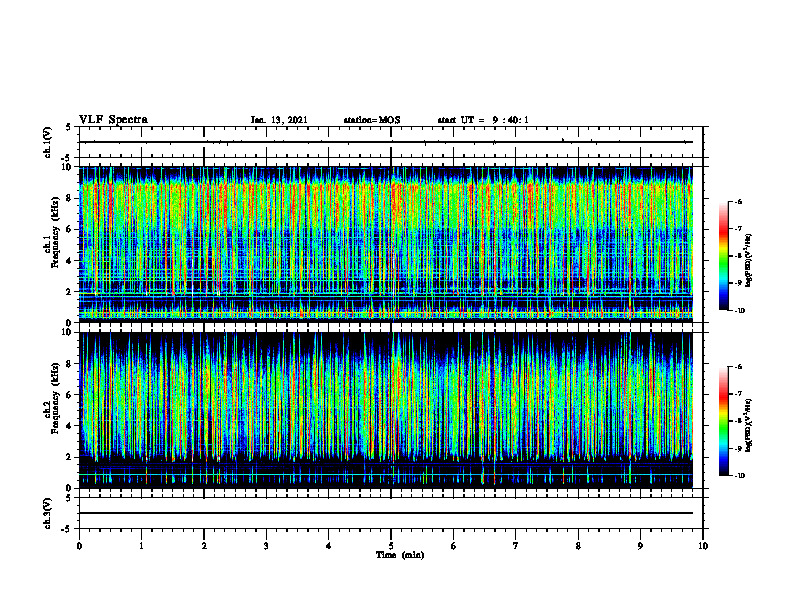Click the ch.2 spectrogram color scale bar
792x612 pixels.
tap(723, 421)
